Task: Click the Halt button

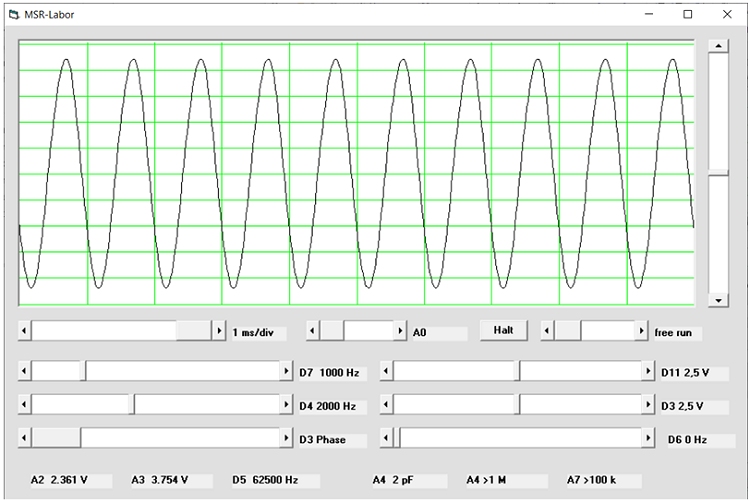Action: click(503, 331)
